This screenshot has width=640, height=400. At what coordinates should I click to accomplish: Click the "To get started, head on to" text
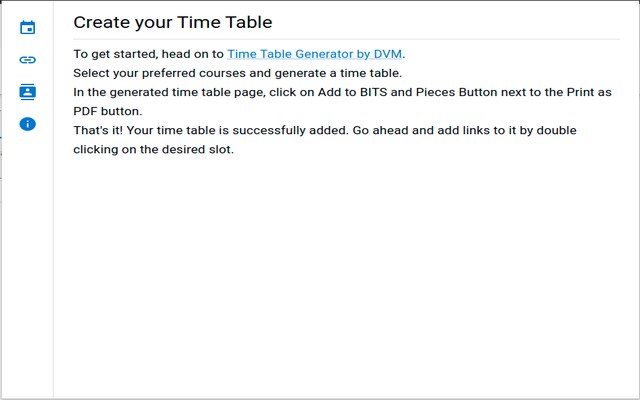pyautogui.click(x=149, y=54)
